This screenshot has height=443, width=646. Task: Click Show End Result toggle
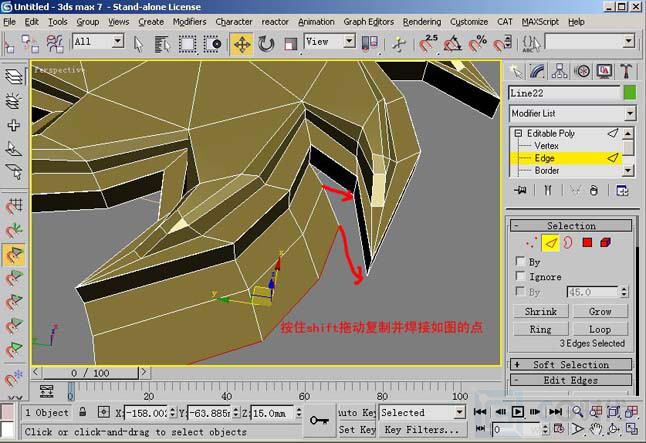coord(548,190)
